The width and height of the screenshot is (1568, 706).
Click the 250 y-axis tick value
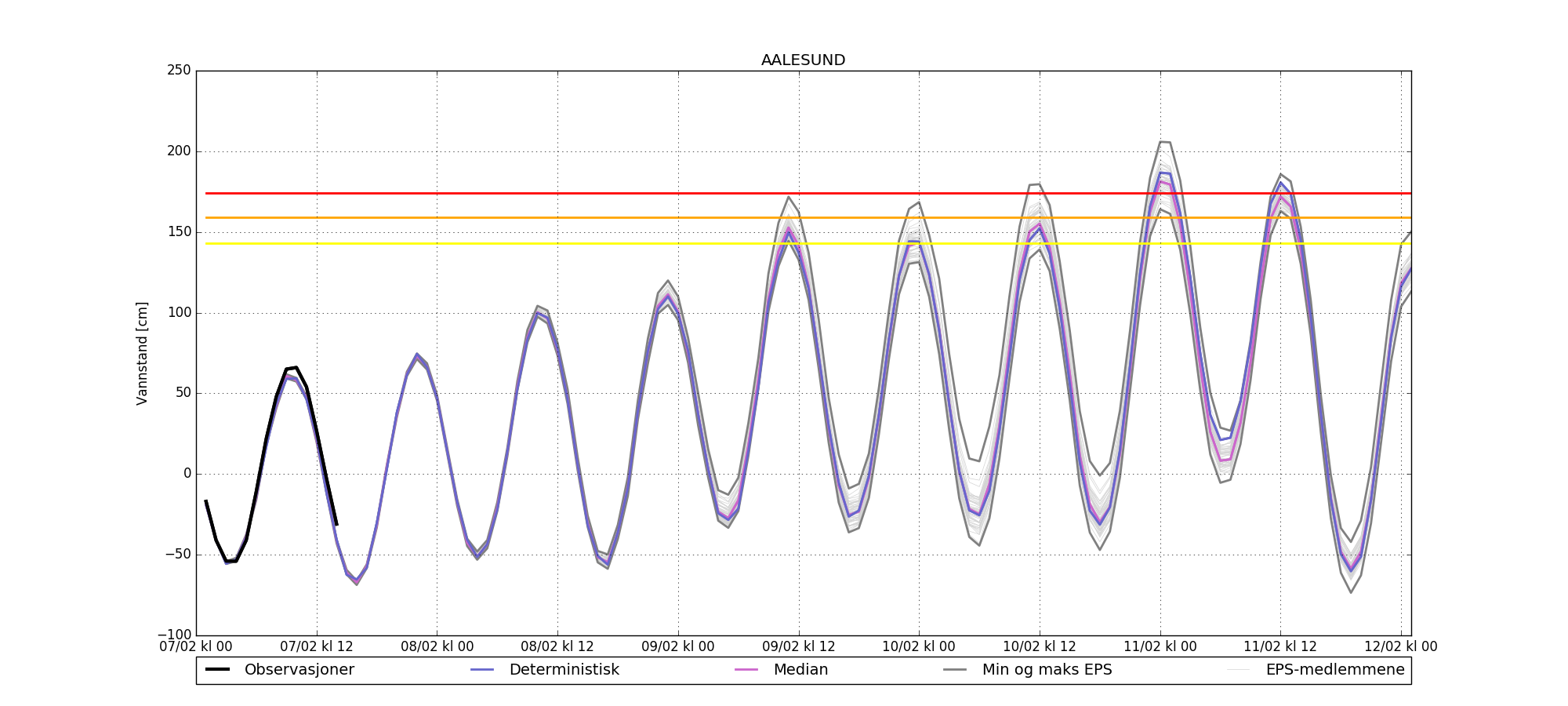pyautogui.click(x=179, y=71)
